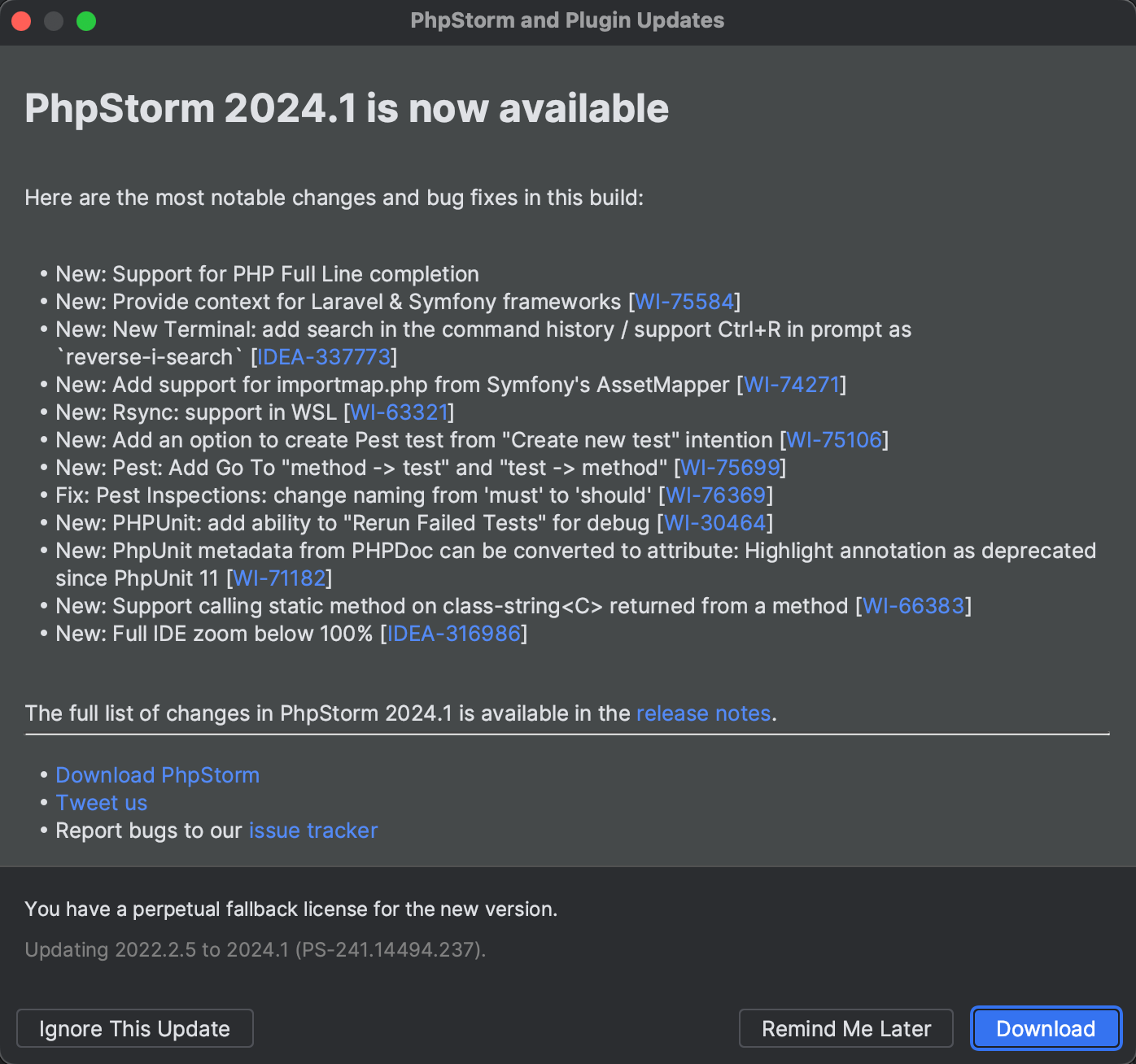Open the WI-63321 Rsync issue link

tap(398, 412)
